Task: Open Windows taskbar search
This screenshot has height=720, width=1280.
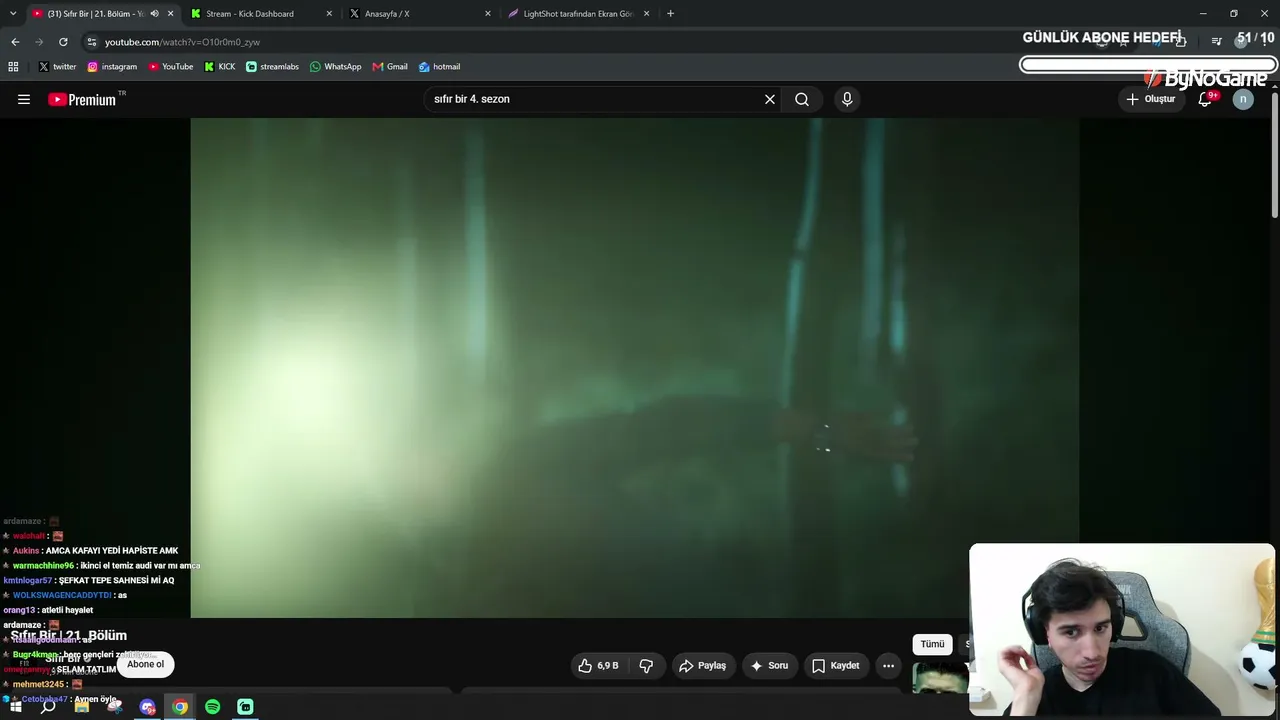Action: coord(48,707)
